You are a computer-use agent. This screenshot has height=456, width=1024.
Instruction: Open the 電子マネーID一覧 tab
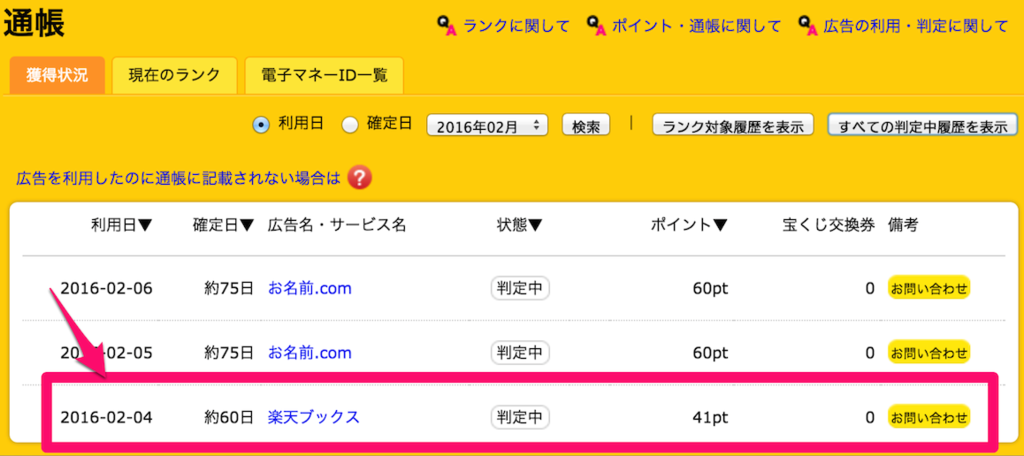point(323,74)
